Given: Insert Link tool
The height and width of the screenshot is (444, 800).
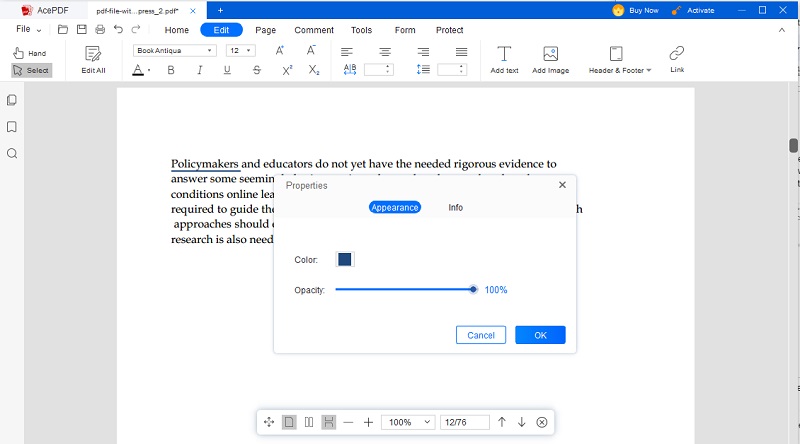Looking at the screenshot, I should coord(677,59).
